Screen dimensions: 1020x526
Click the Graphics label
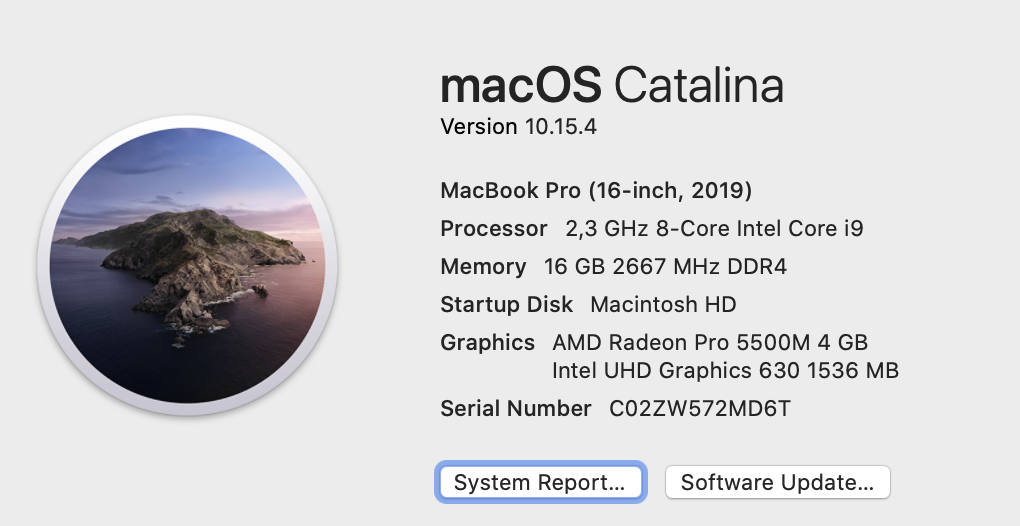[487, 343]
